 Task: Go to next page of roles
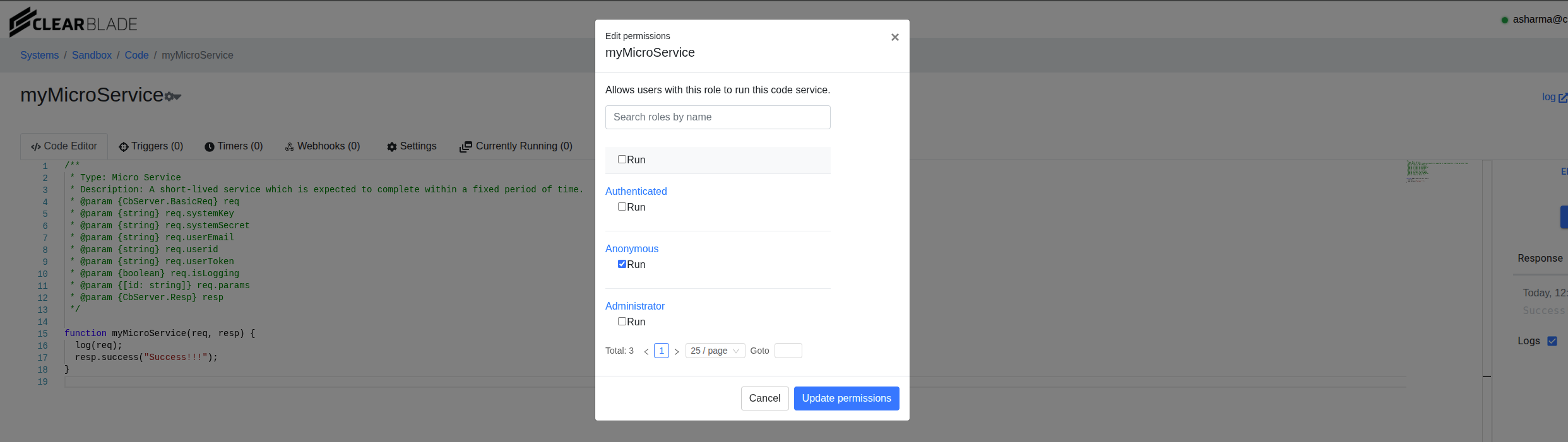(677, 351)
